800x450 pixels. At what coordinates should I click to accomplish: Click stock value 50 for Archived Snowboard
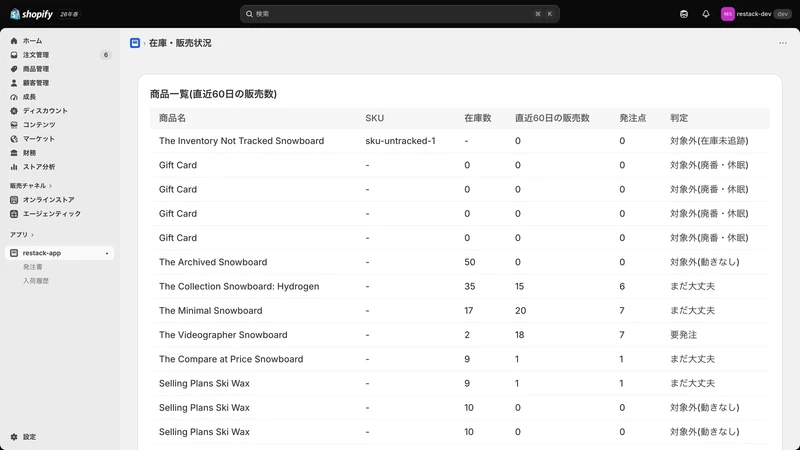click(x=469, y=262)
